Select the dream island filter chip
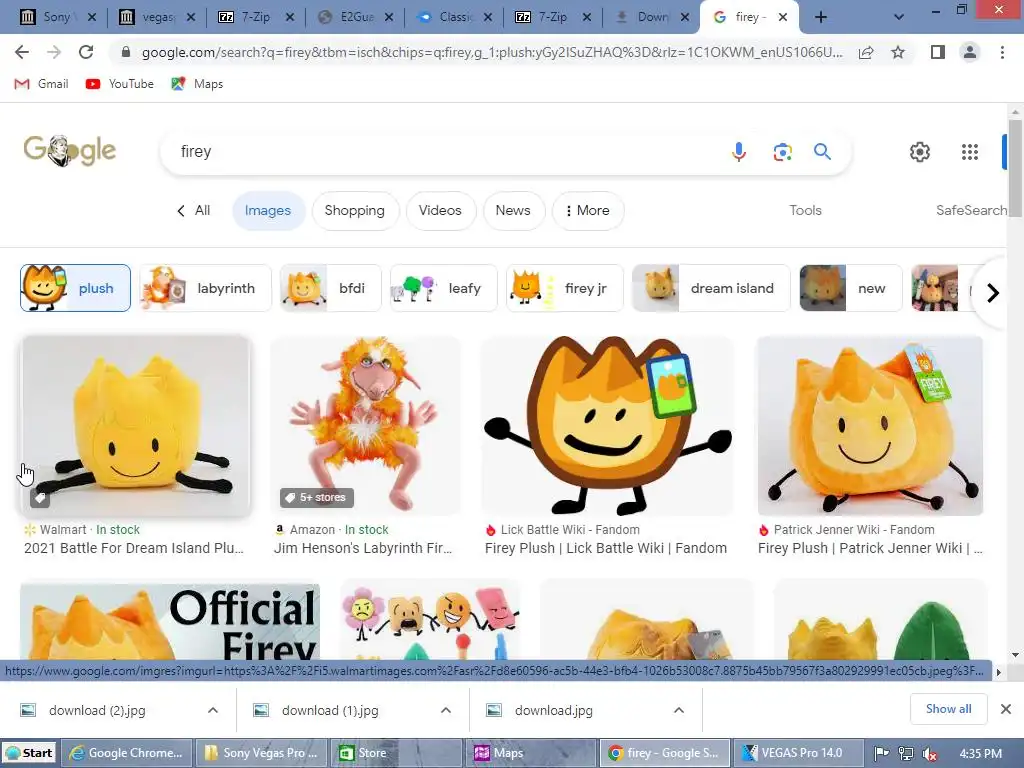The width and height of the screenshot is (1024, 768). pyautogui.click(x=711, y=288)
